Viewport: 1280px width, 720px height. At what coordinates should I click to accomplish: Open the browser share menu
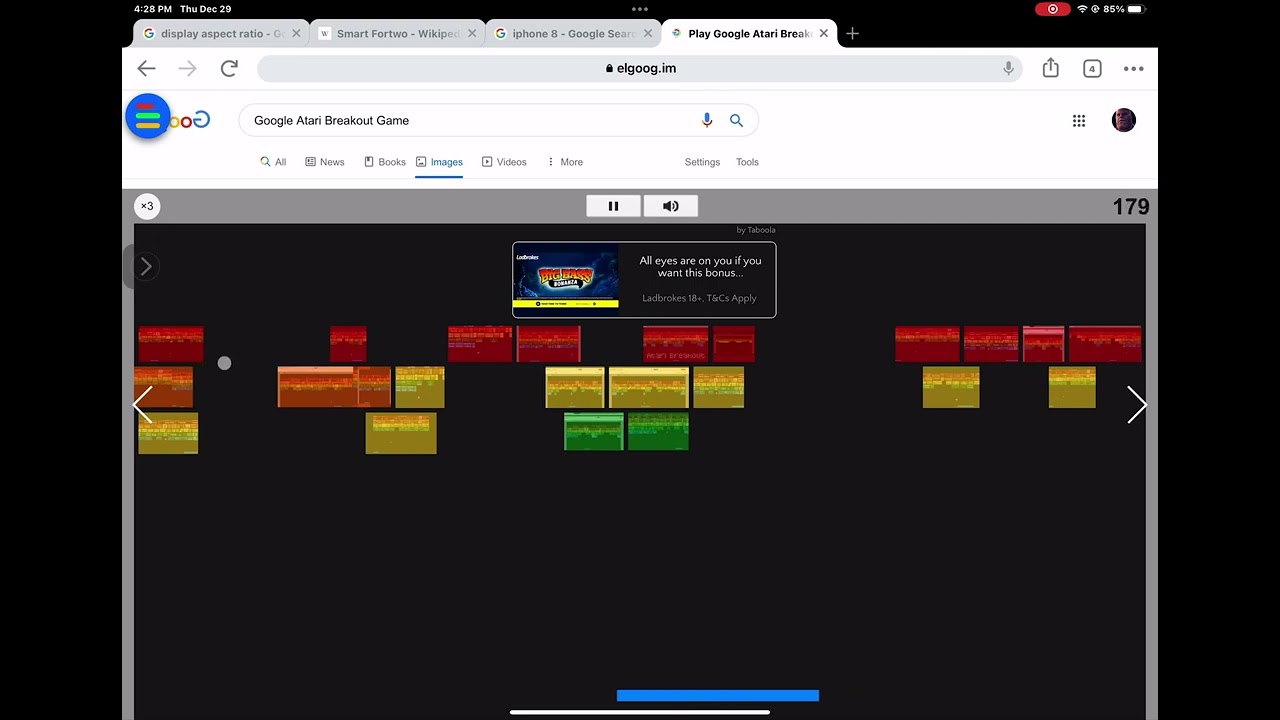pyautogui.click(x=1050, y=68)
